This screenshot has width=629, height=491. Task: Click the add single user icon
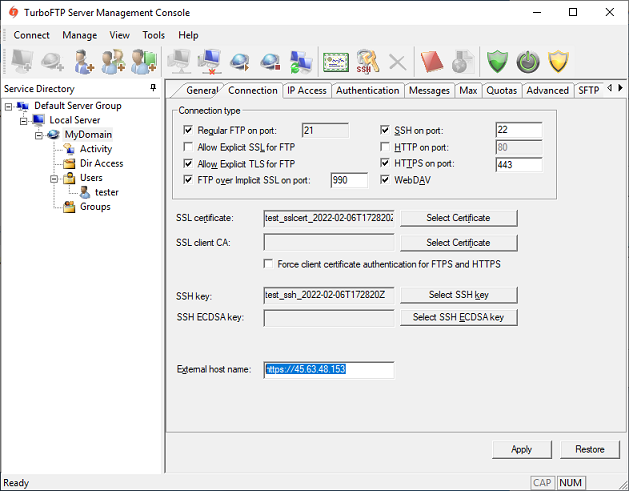coord(83,62)
